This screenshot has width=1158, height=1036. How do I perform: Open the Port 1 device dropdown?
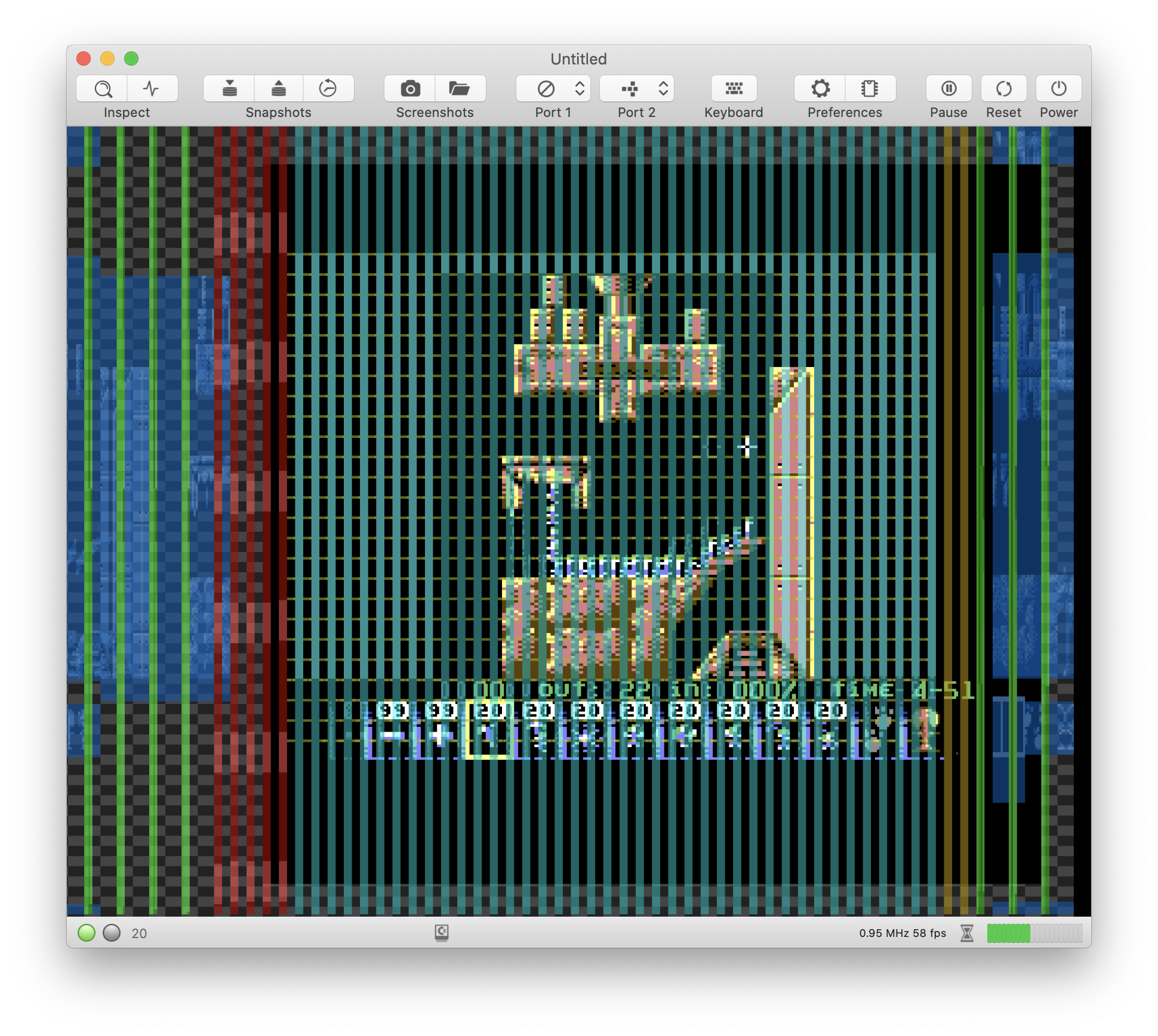[x=553, y=88]
